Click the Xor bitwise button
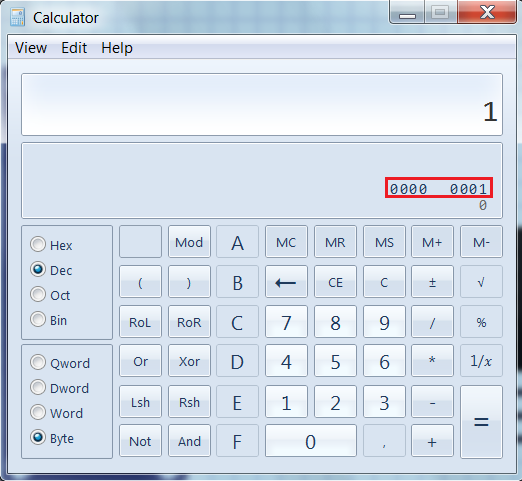The width and height of the screenshot is (522, 481). point(189,361)
